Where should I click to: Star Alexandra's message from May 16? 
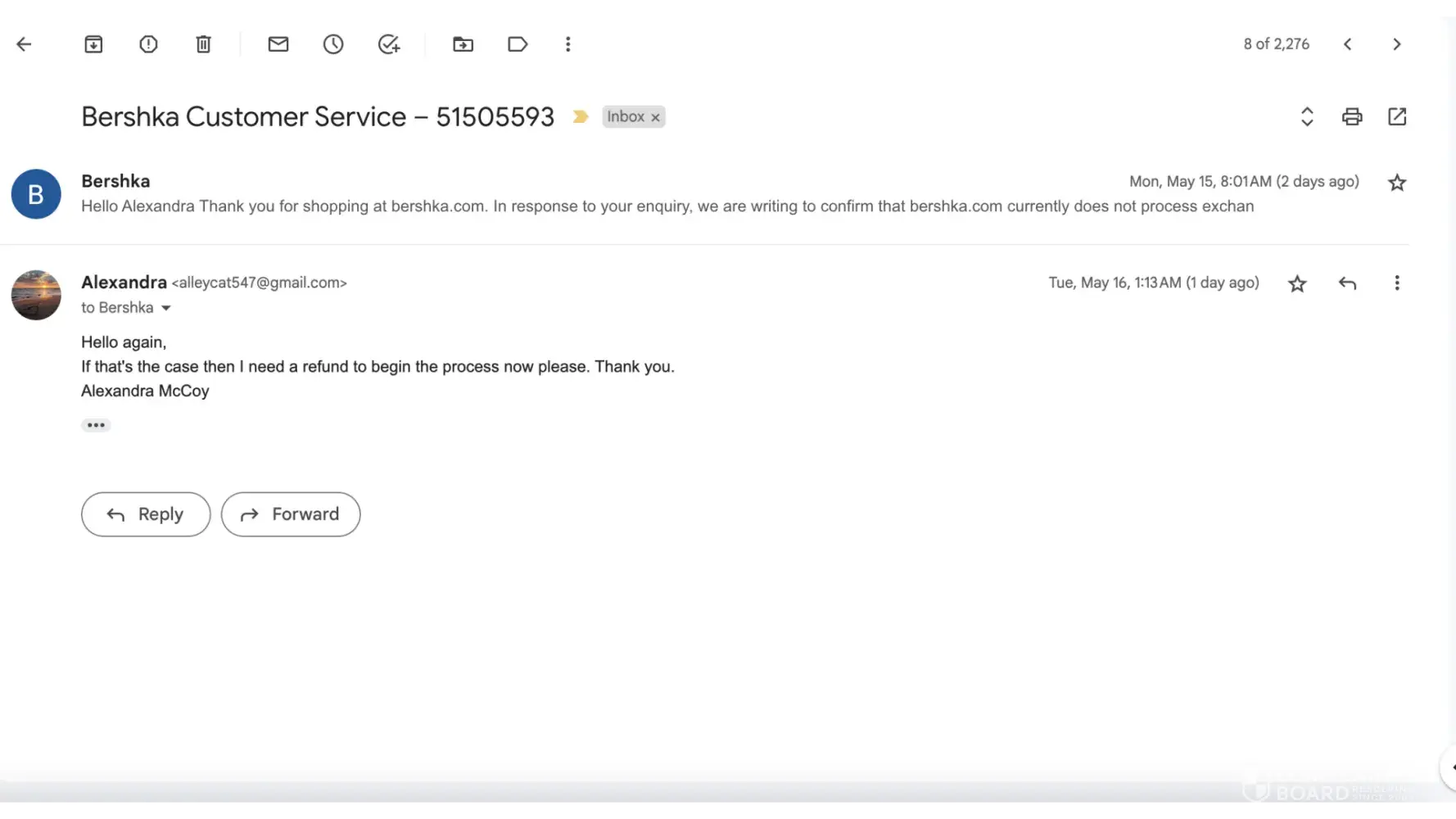pos(1297,283)
